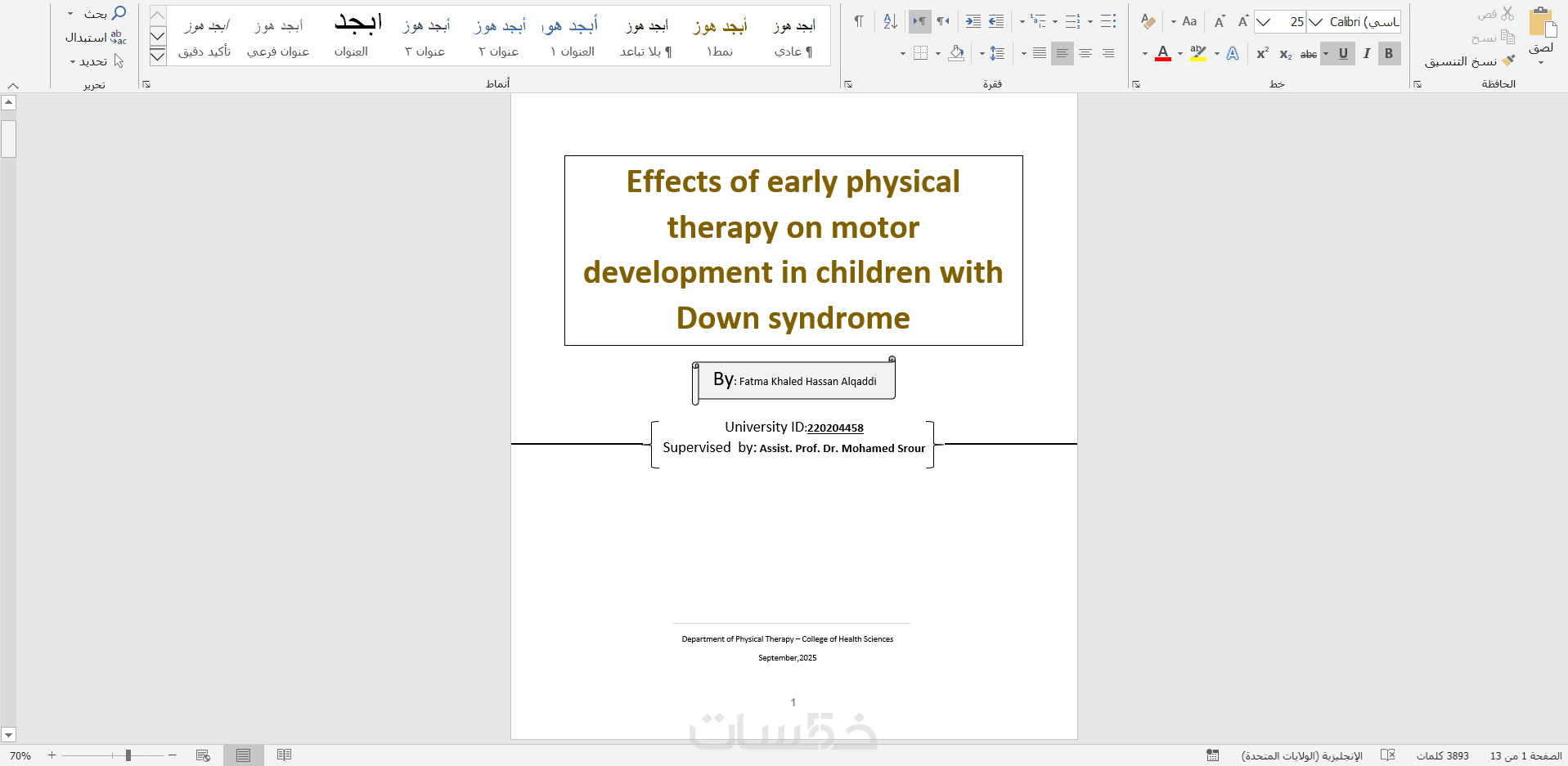Click the vertical scrollbar down arrow

(8, 734)
